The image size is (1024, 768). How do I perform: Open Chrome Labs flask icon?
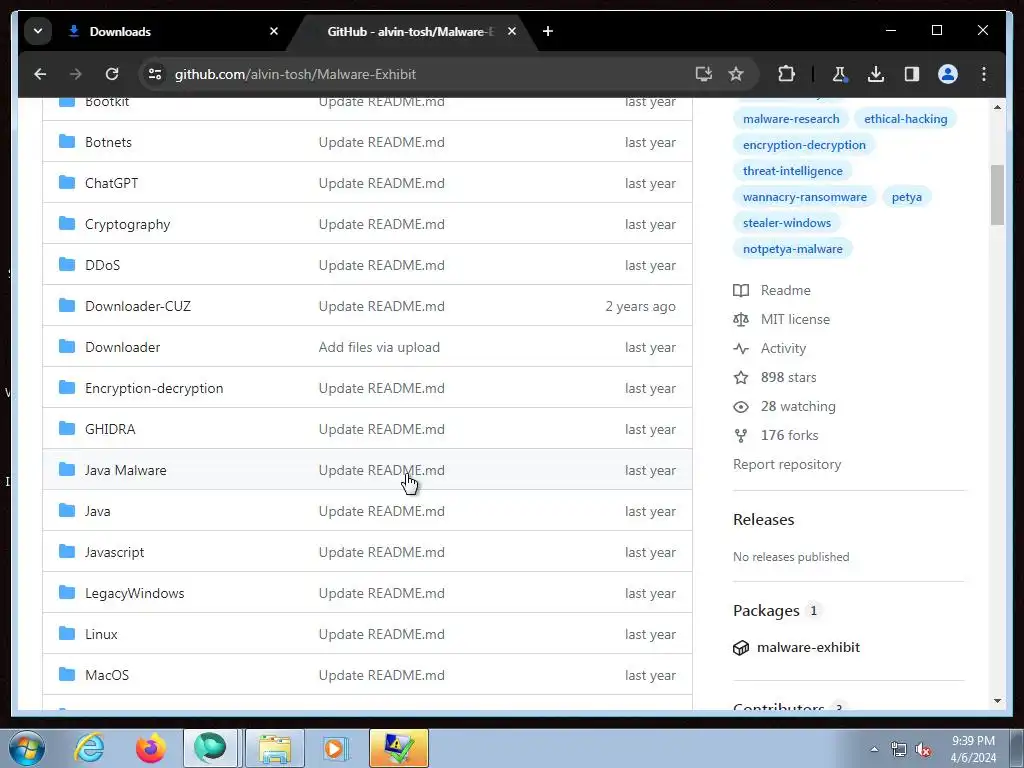(x=839, y=74)
